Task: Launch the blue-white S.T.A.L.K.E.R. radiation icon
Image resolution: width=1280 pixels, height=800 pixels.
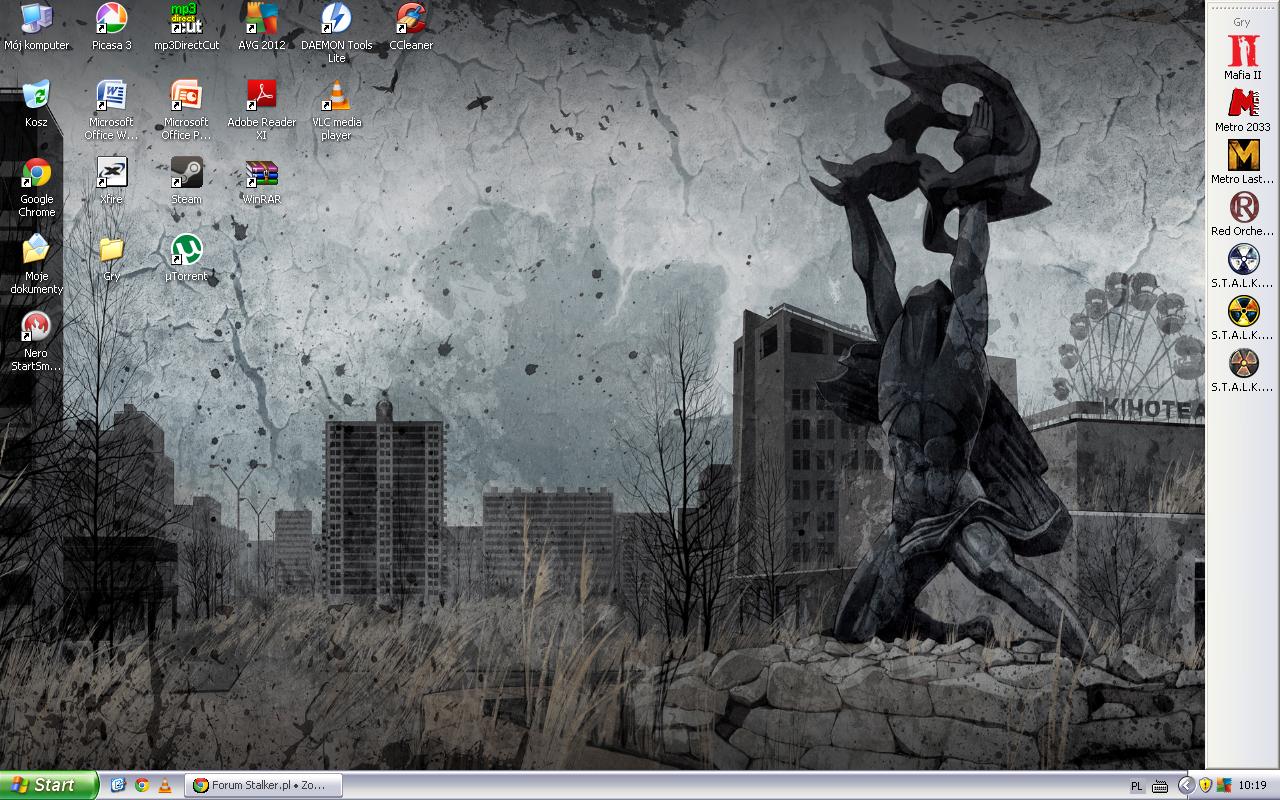Action: [x=1243, y=265]
